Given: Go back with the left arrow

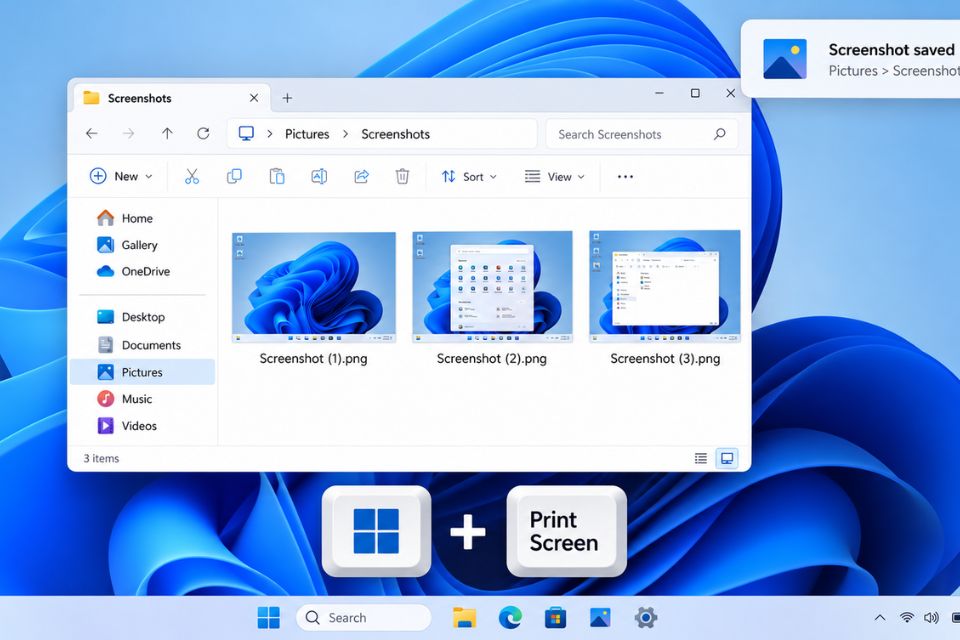Looking at the screenshot, I should 92,134.
